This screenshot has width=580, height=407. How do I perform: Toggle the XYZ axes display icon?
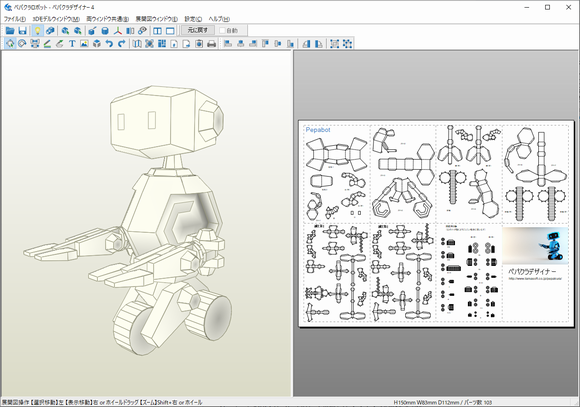point(118,31)
